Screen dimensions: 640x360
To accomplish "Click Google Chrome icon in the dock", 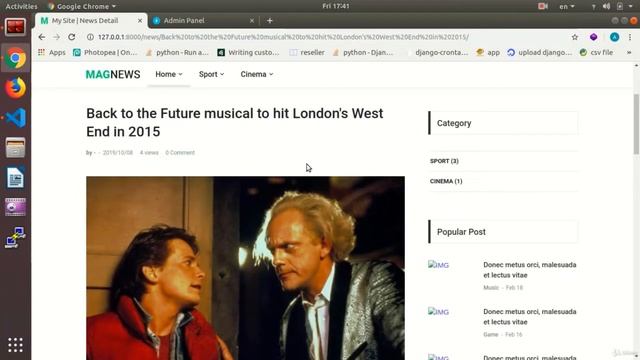I will [x=16, y=58].
